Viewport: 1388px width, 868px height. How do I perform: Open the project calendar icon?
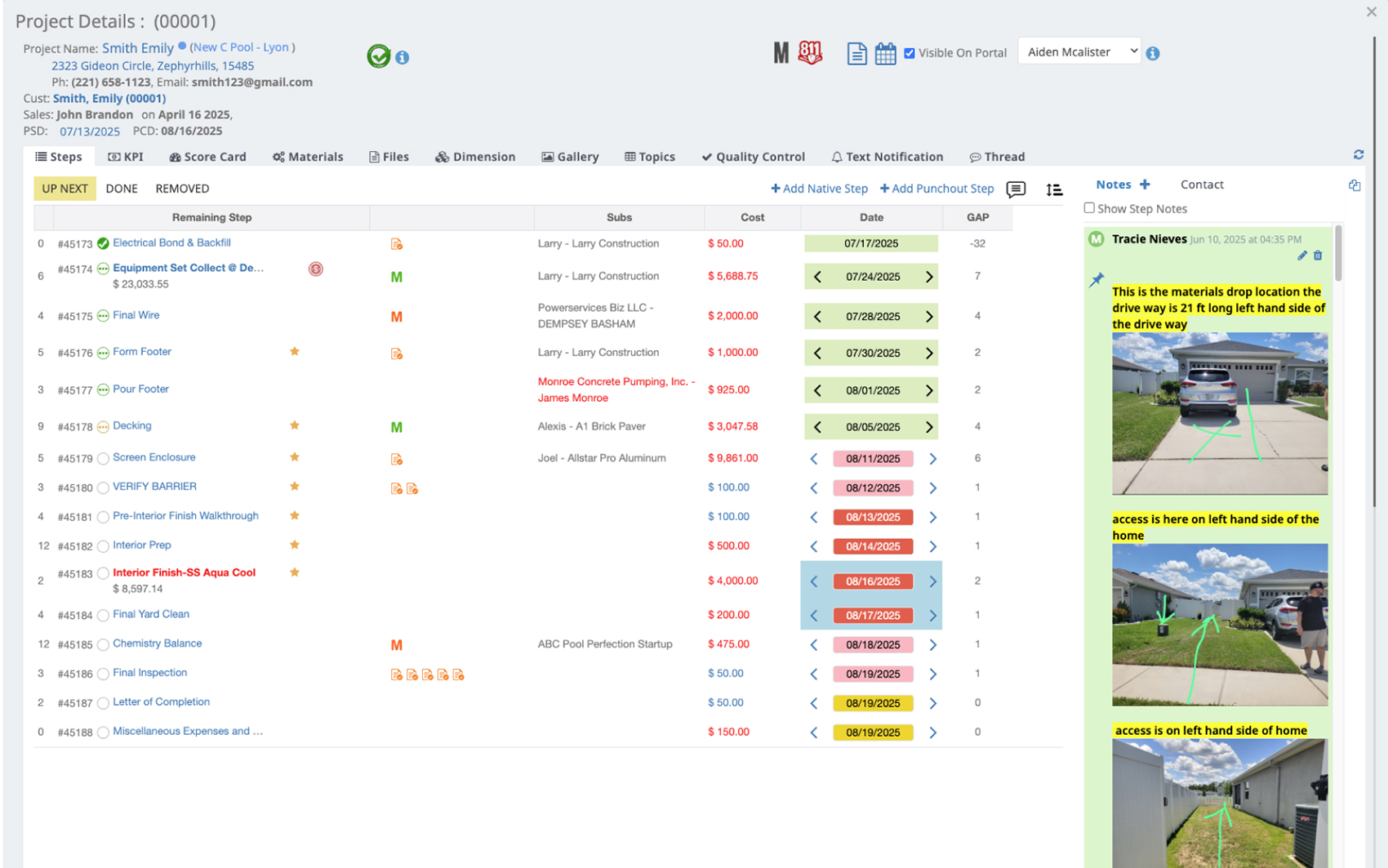click(885, 54)
